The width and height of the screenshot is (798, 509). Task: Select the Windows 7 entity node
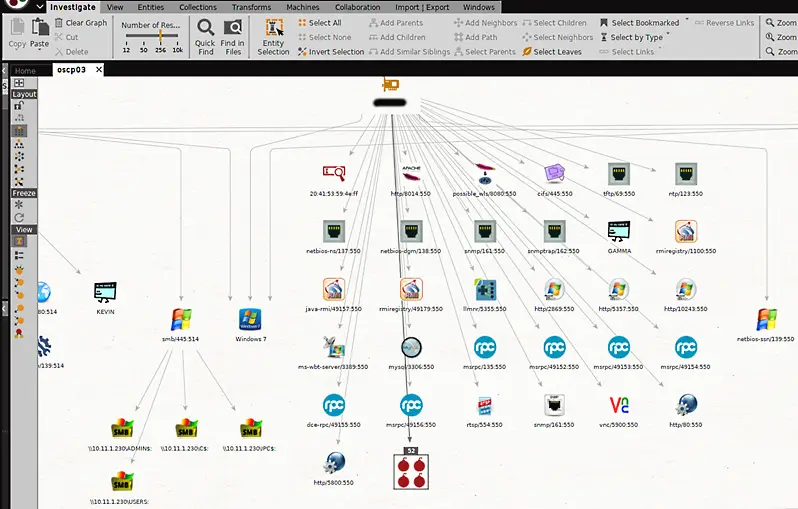click(250, 320)
